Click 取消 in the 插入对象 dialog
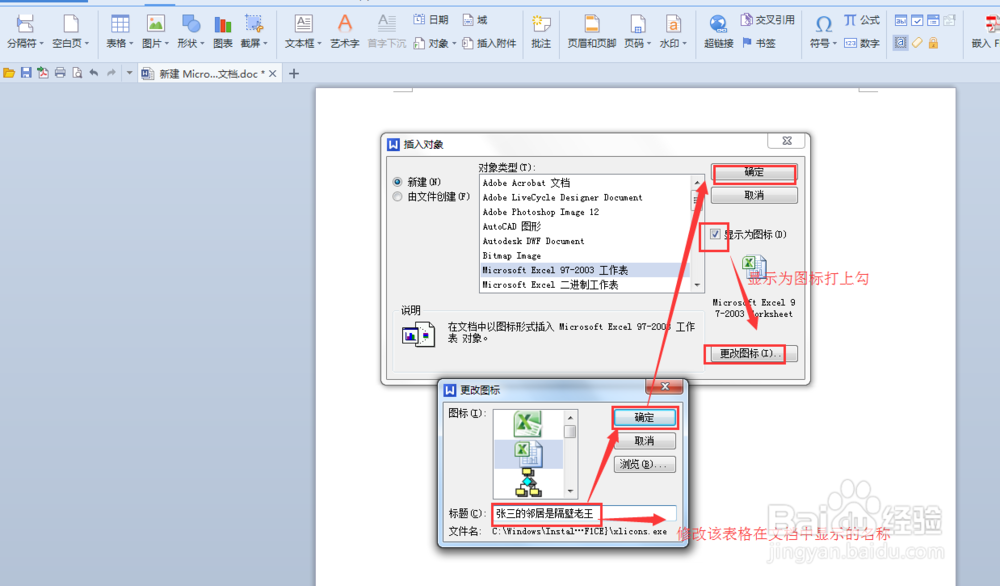 point(754,195)
